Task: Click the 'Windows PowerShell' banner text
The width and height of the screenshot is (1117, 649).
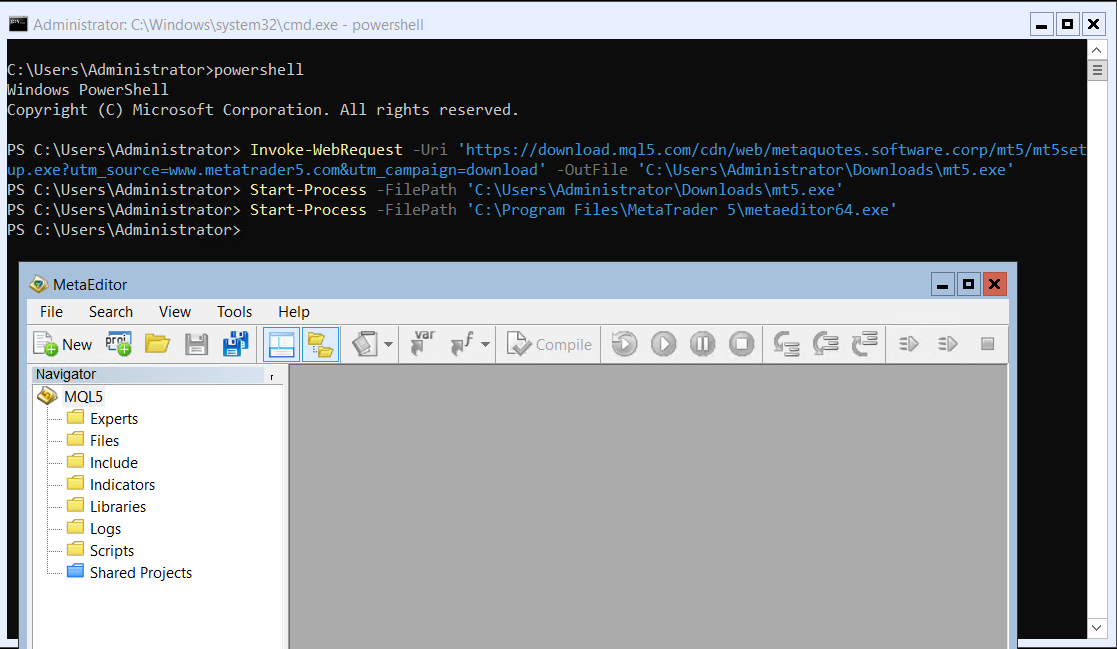Action: [88, 90]
